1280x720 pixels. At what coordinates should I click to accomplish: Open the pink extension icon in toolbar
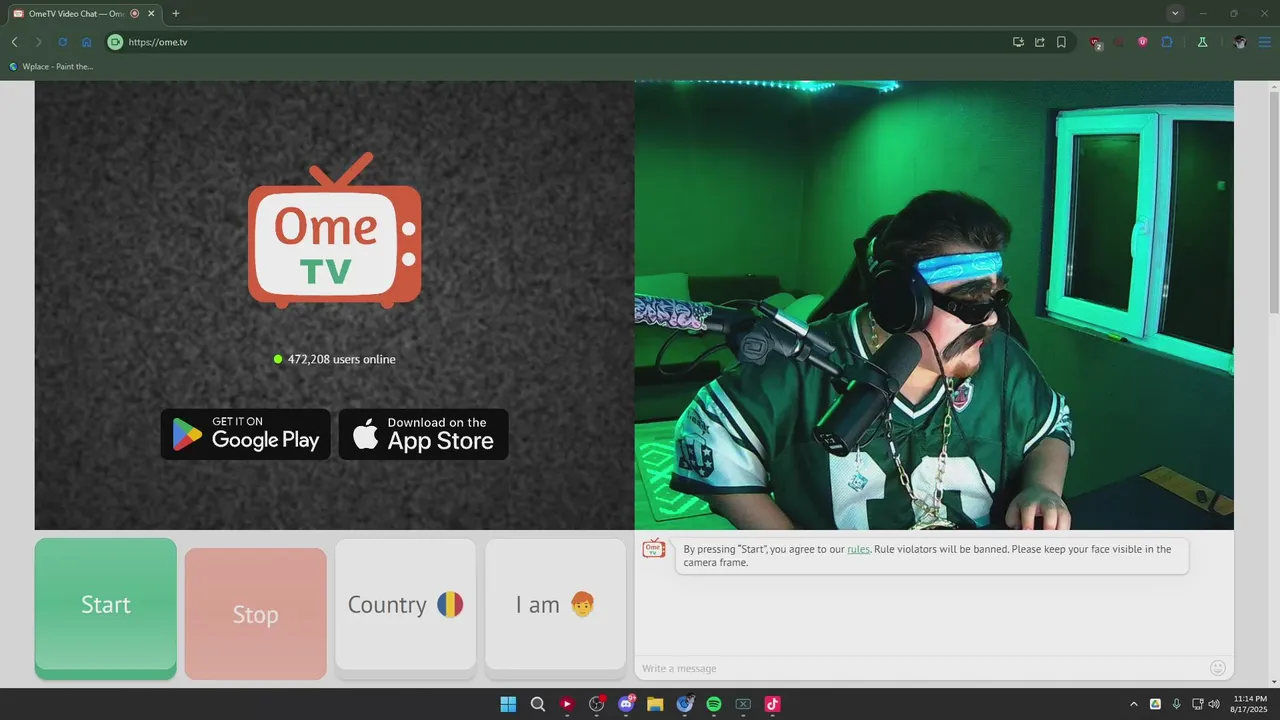point(1142,42)
